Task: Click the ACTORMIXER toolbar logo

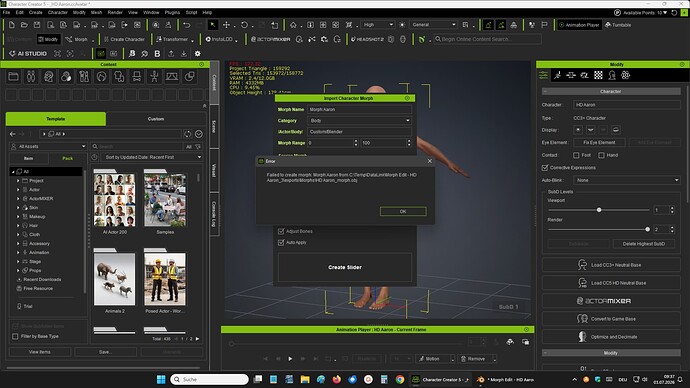Action: [270, 39]
